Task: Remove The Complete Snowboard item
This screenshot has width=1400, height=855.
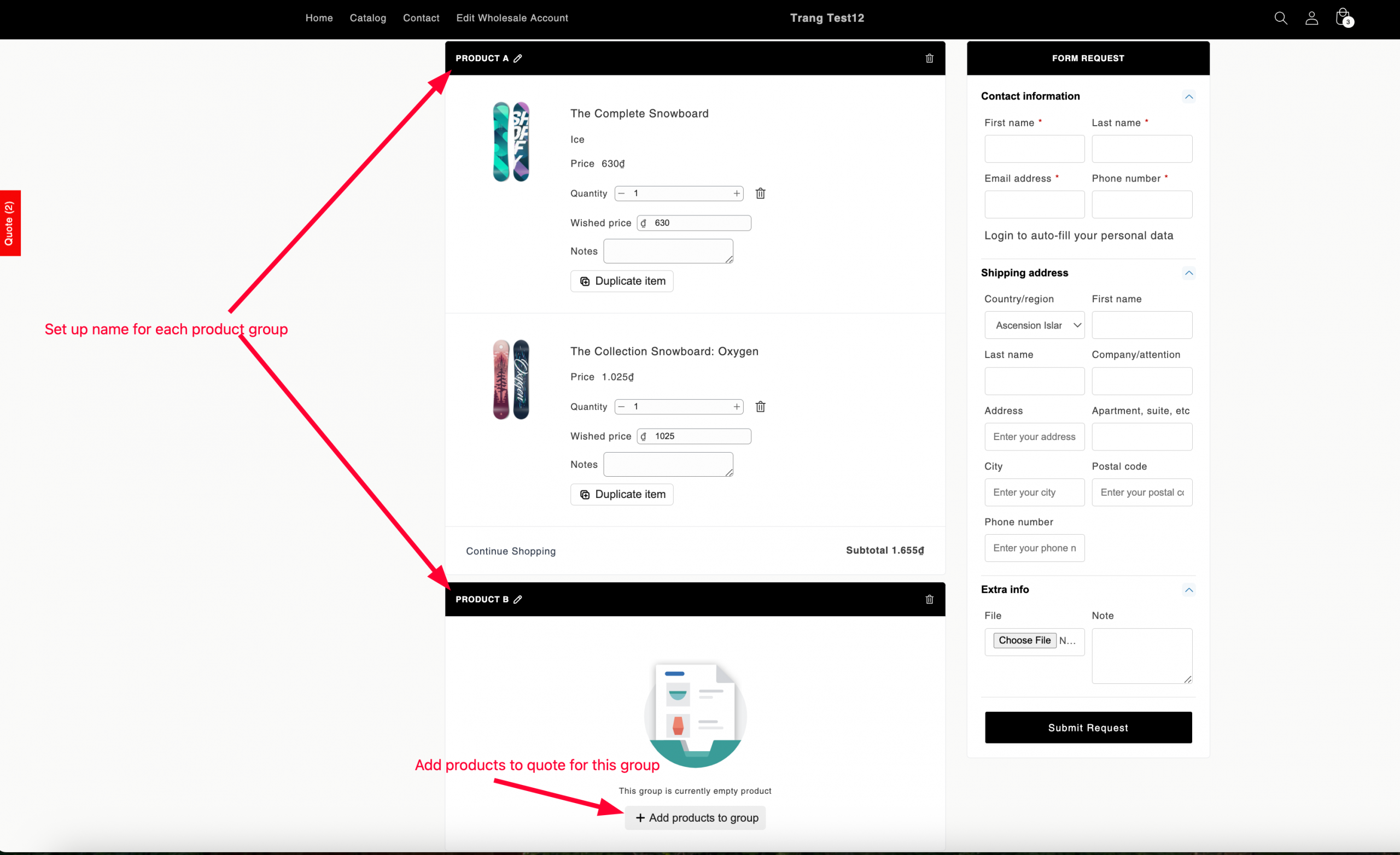Action: (760, 194)
